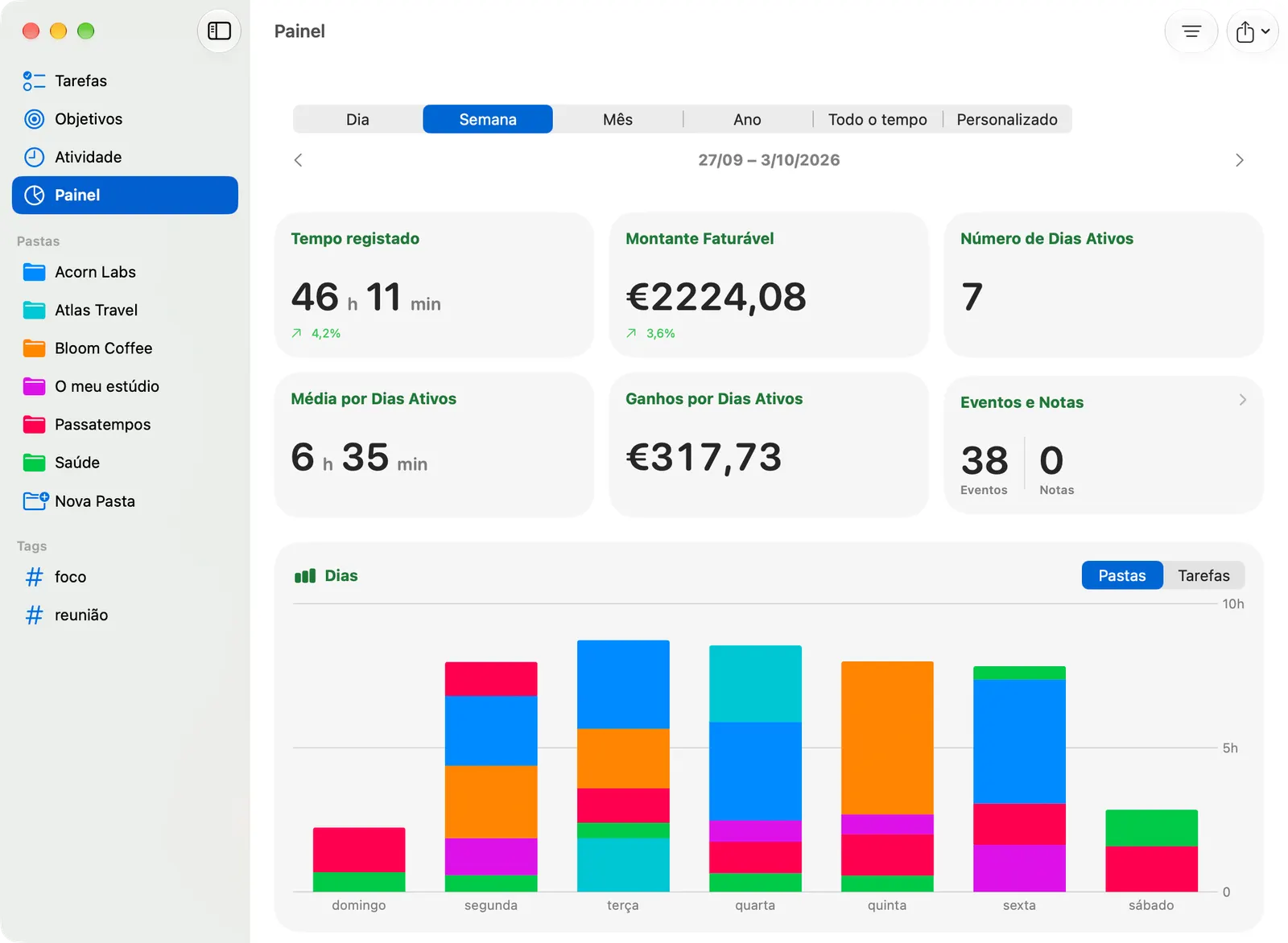
Task: Open the O meu estúdio folder
Action: pyautogui.click(x=125, y=386)
